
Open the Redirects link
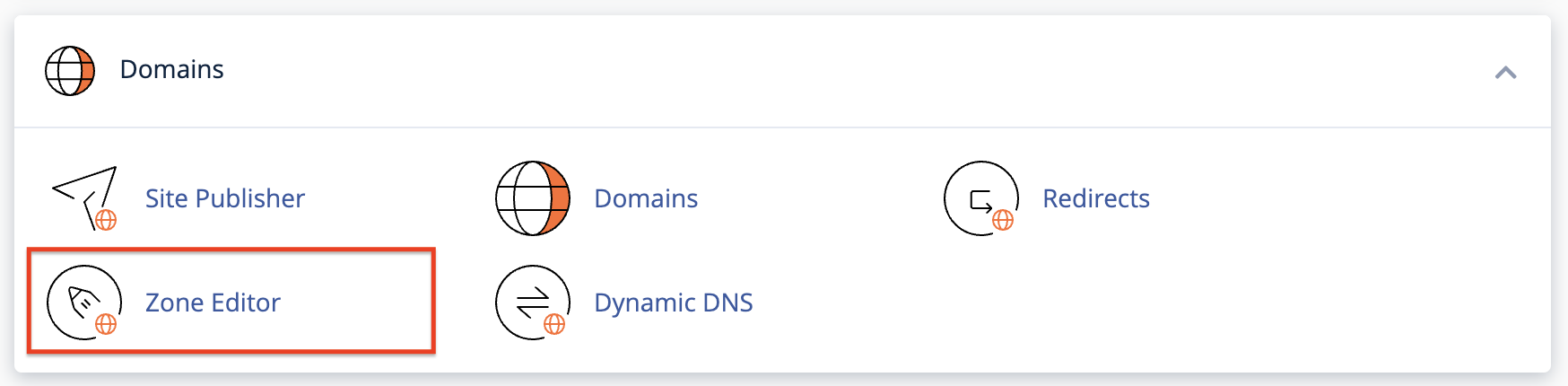1096,198
